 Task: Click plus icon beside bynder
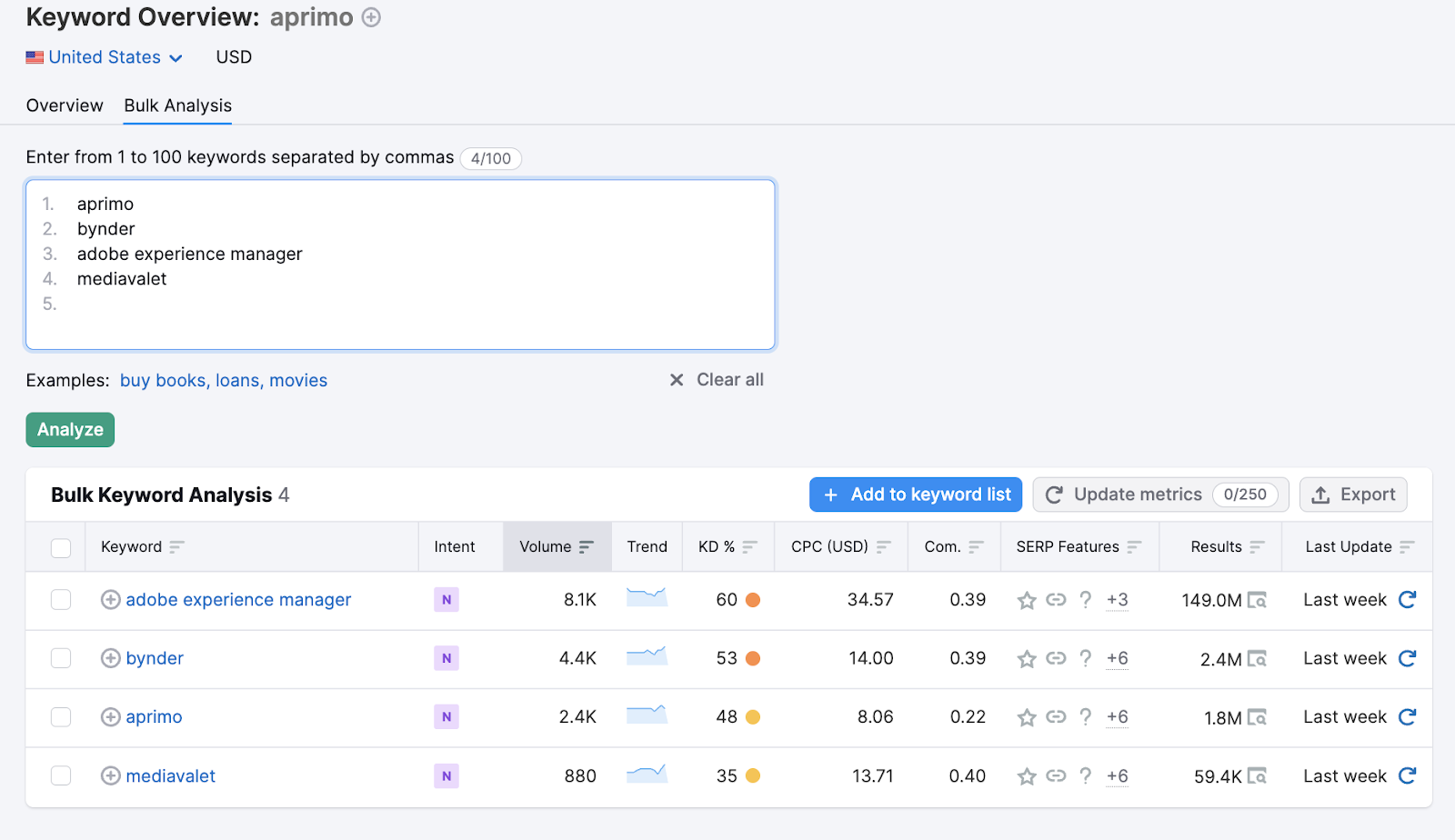[110, 658]
